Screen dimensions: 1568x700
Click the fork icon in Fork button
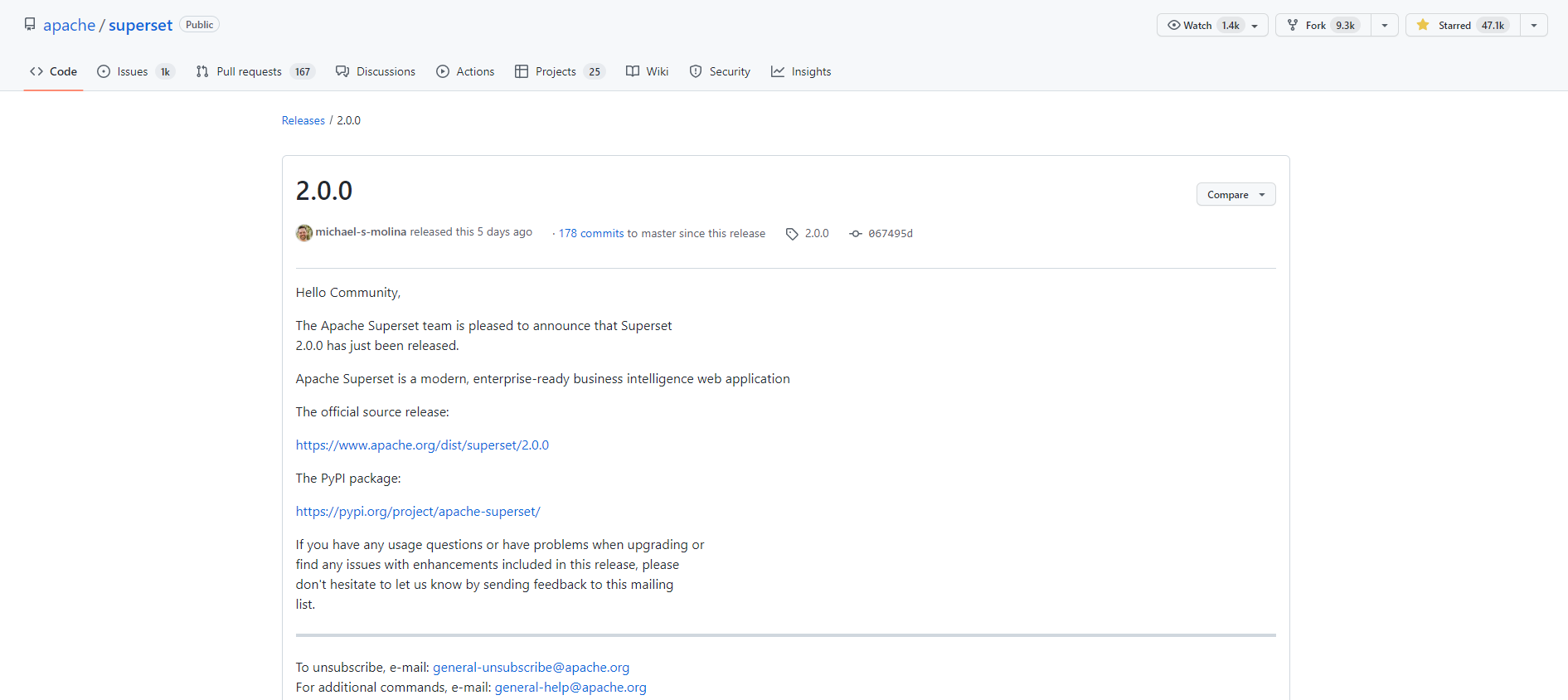(1293, 25)
